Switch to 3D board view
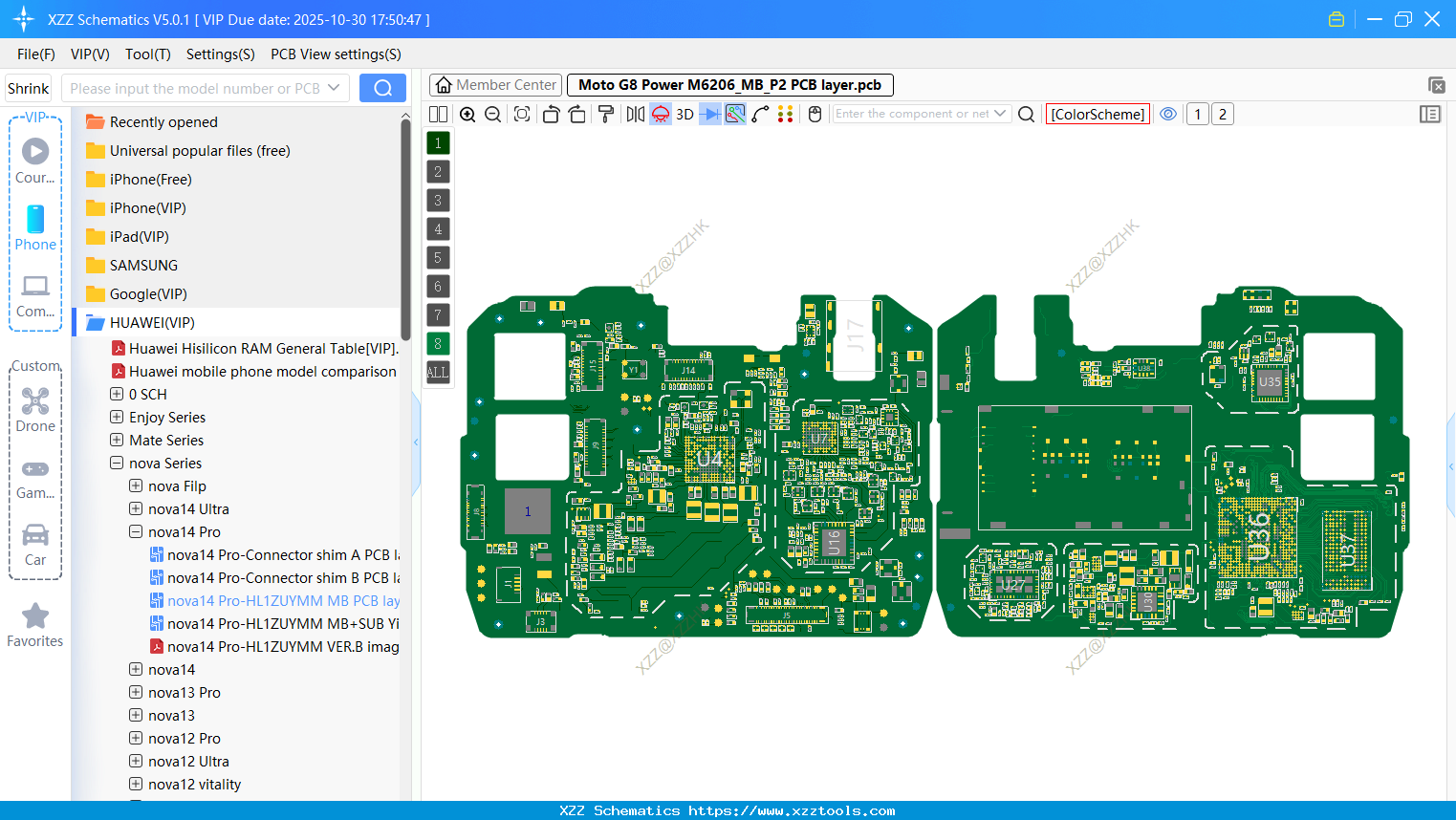Viewport: 1456px width, 820px height. click(685, 114)
